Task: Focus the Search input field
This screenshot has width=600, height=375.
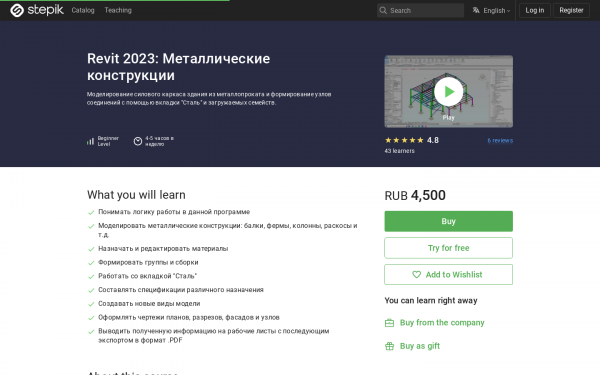Action: [x=420, y=11]
